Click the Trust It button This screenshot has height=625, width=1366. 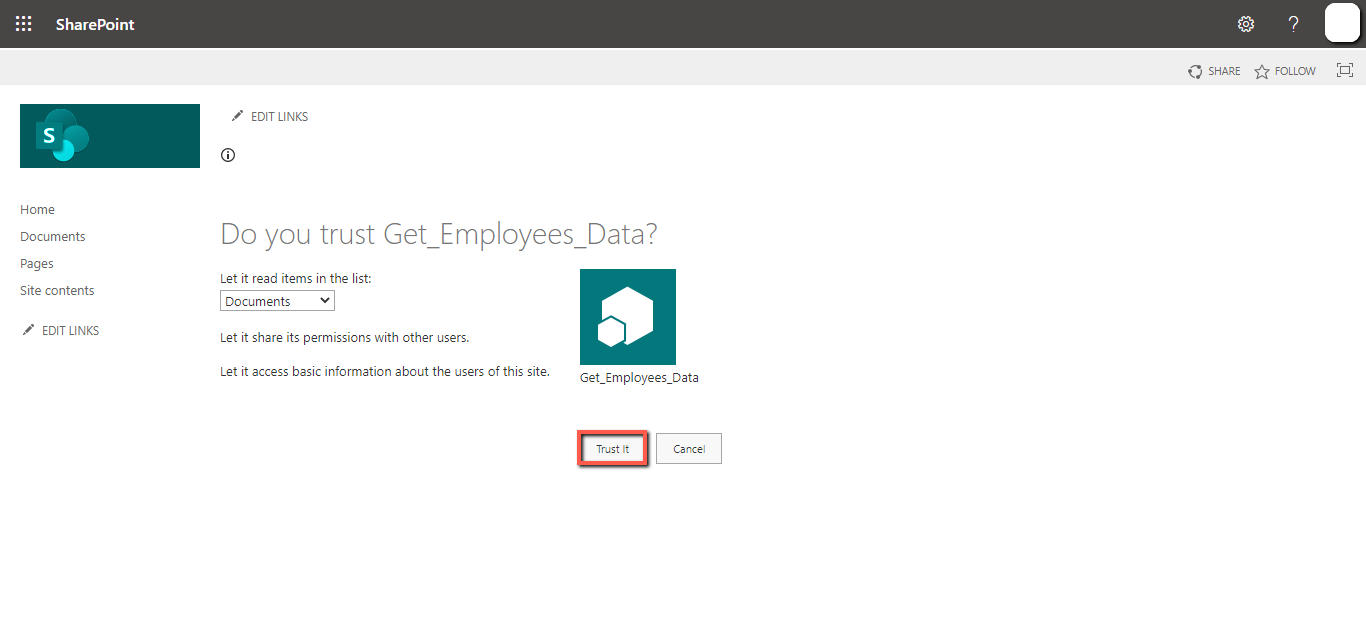pos(613,449)
